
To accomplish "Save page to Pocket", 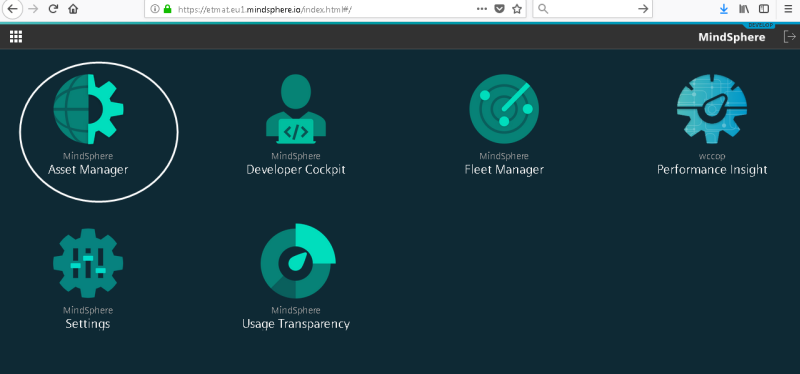I will coord(500,9).
